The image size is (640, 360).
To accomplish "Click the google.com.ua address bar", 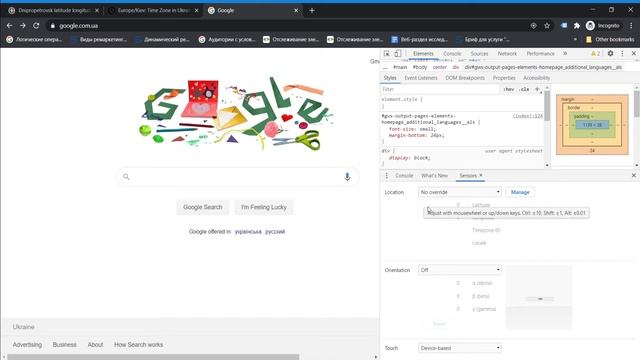I will (286, 25).
